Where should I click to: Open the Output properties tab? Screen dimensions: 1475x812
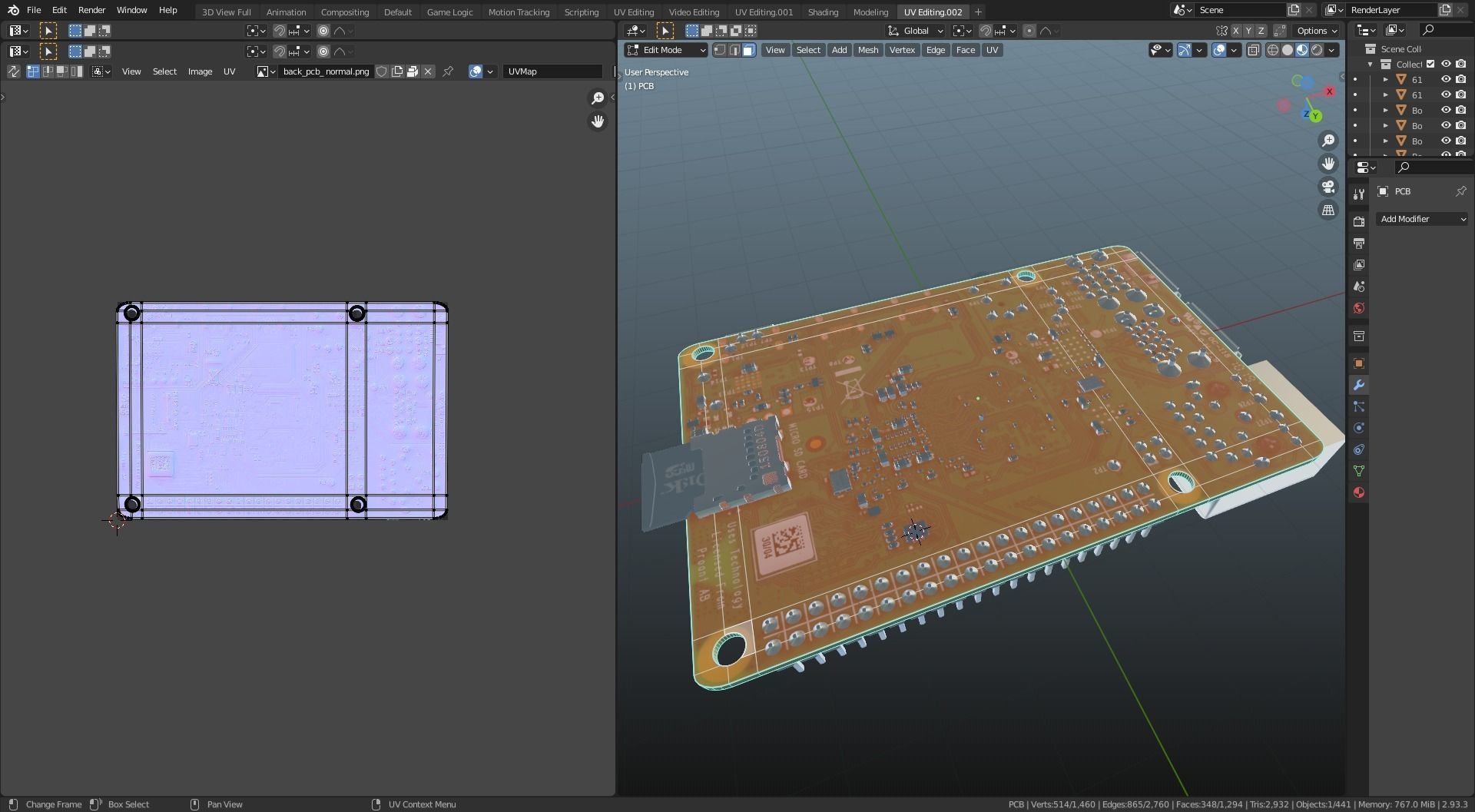(1359, 243)
